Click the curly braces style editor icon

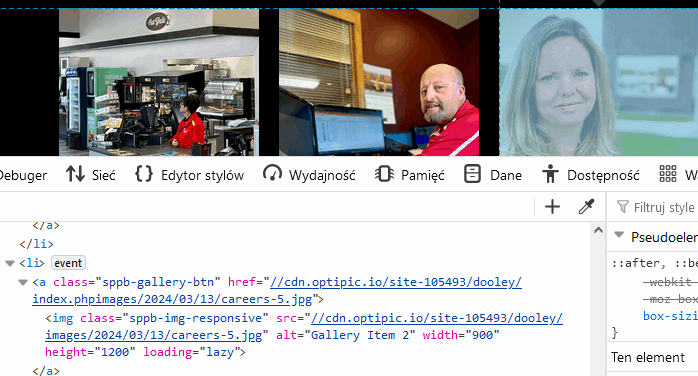click(x=144, y=174)
